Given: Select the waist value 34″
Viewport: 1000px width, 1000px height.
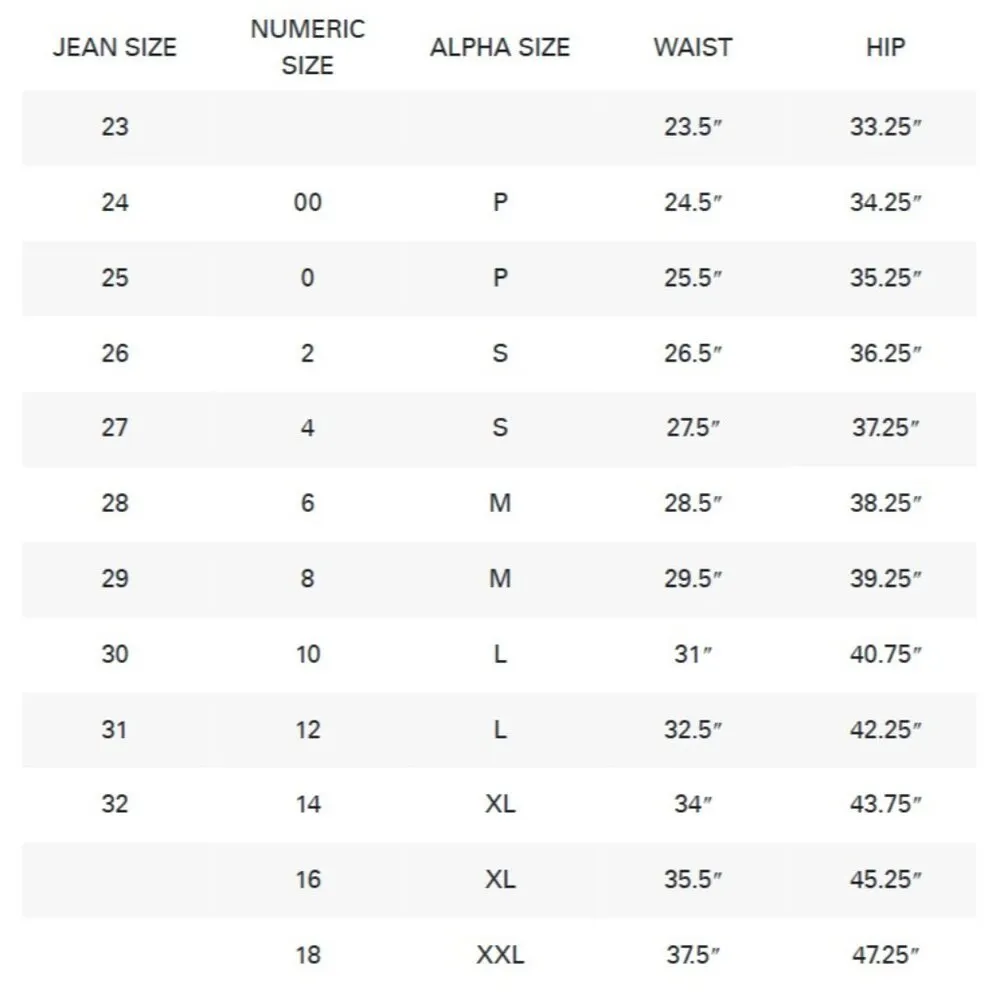Looking at the screenshot, I should [692, 804].
